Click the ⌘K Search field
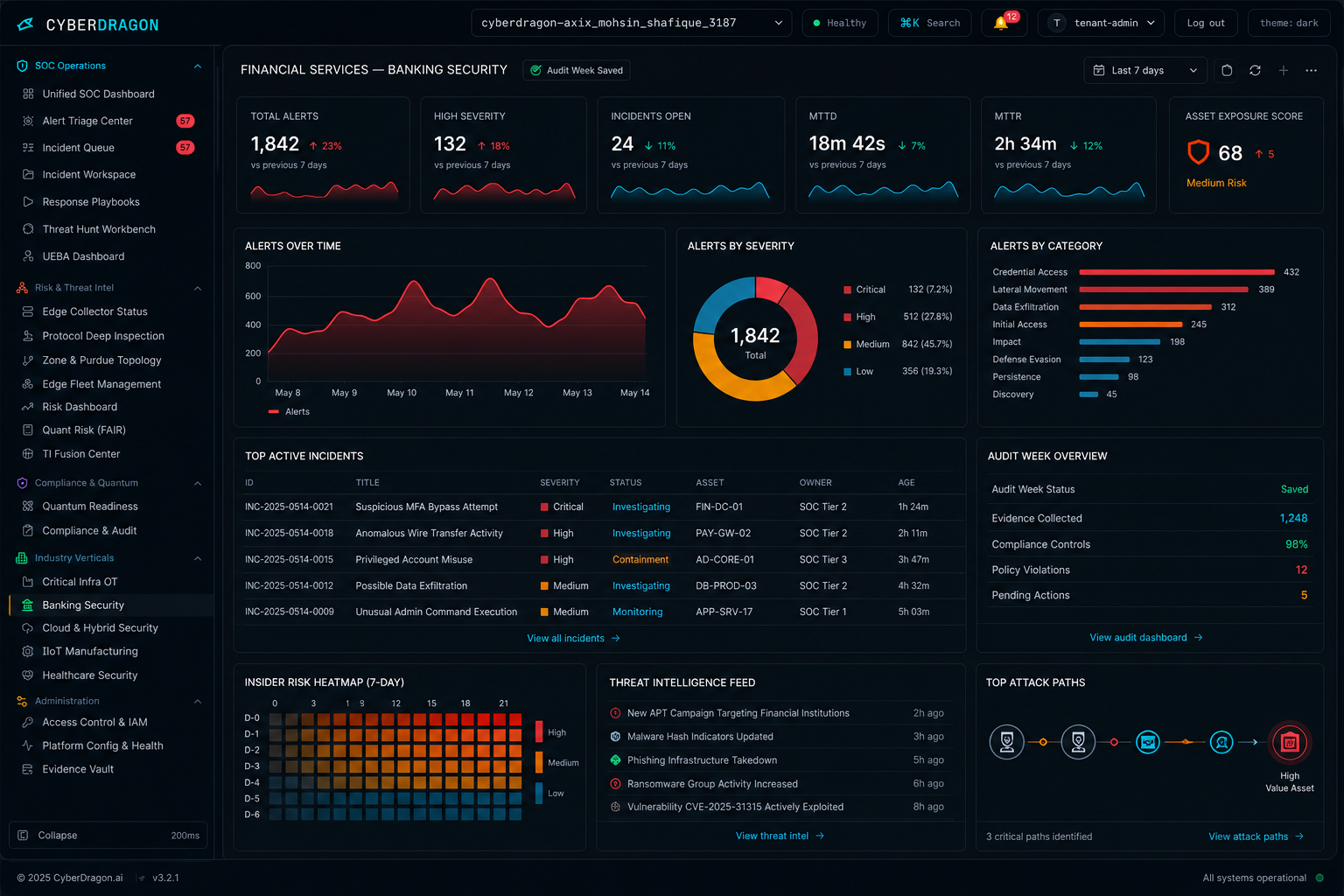Image resolution: width=1344 pixels, height=896 pixels. point(929,23)
